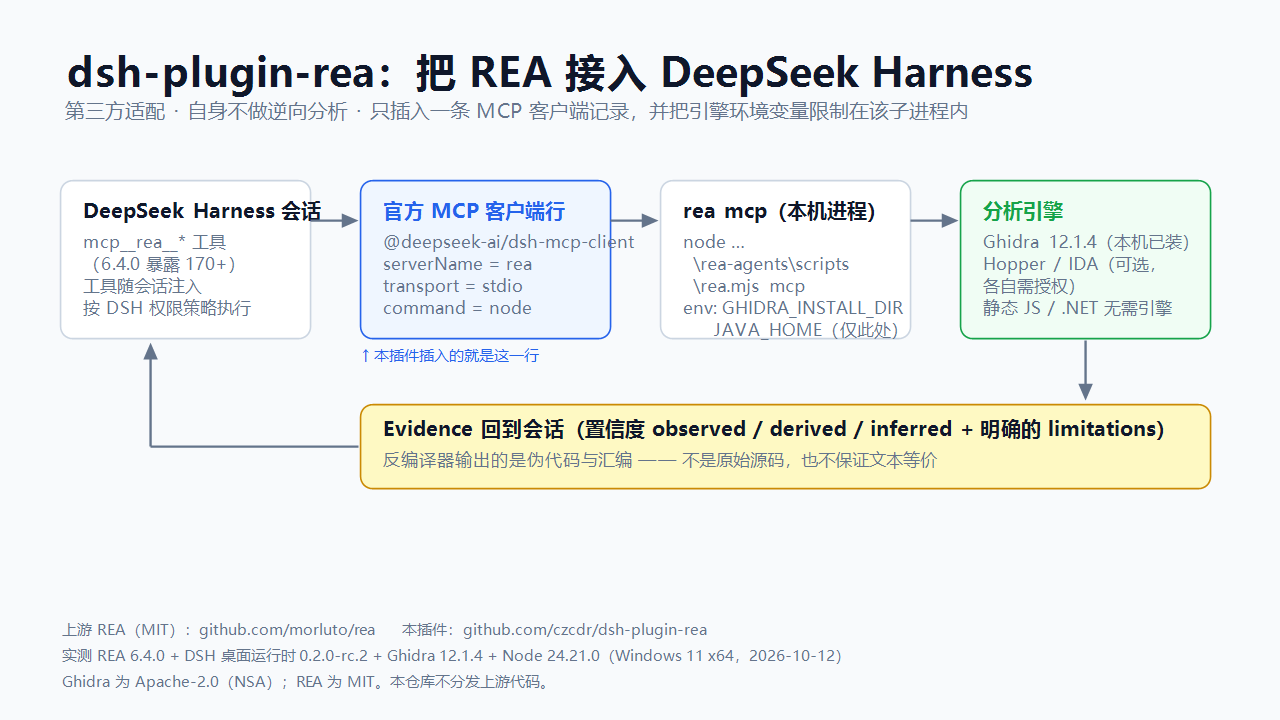Click the title 'dsh-plugin-rea：把 REA 接入 DeepSeek Harness'
This screenshot has height=720, width=1280.
coord(549,73)
